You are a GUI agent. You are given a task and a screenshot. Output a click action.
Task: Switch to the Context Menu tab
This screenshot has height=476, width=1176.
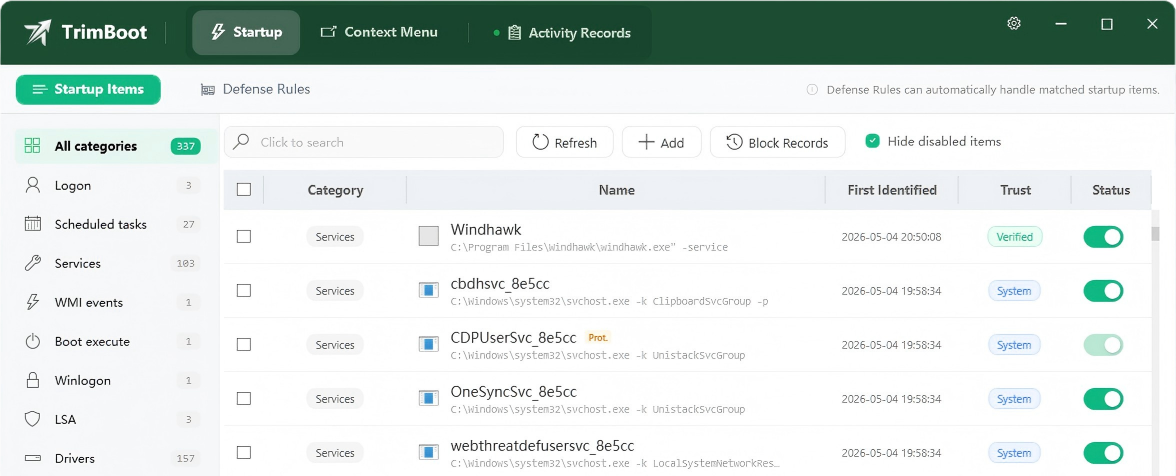[379, 32]
